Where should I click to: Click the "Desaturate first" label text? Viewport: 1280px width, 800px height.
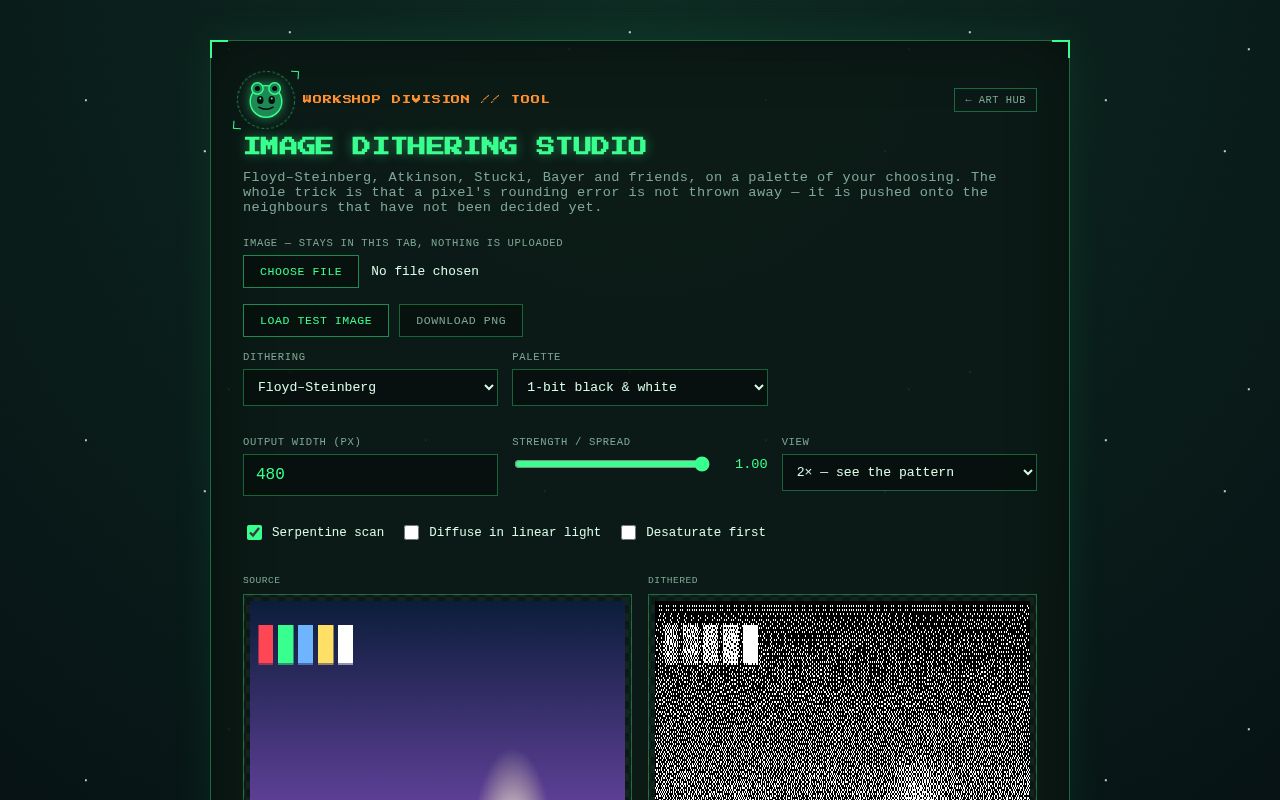coord(706,532)
